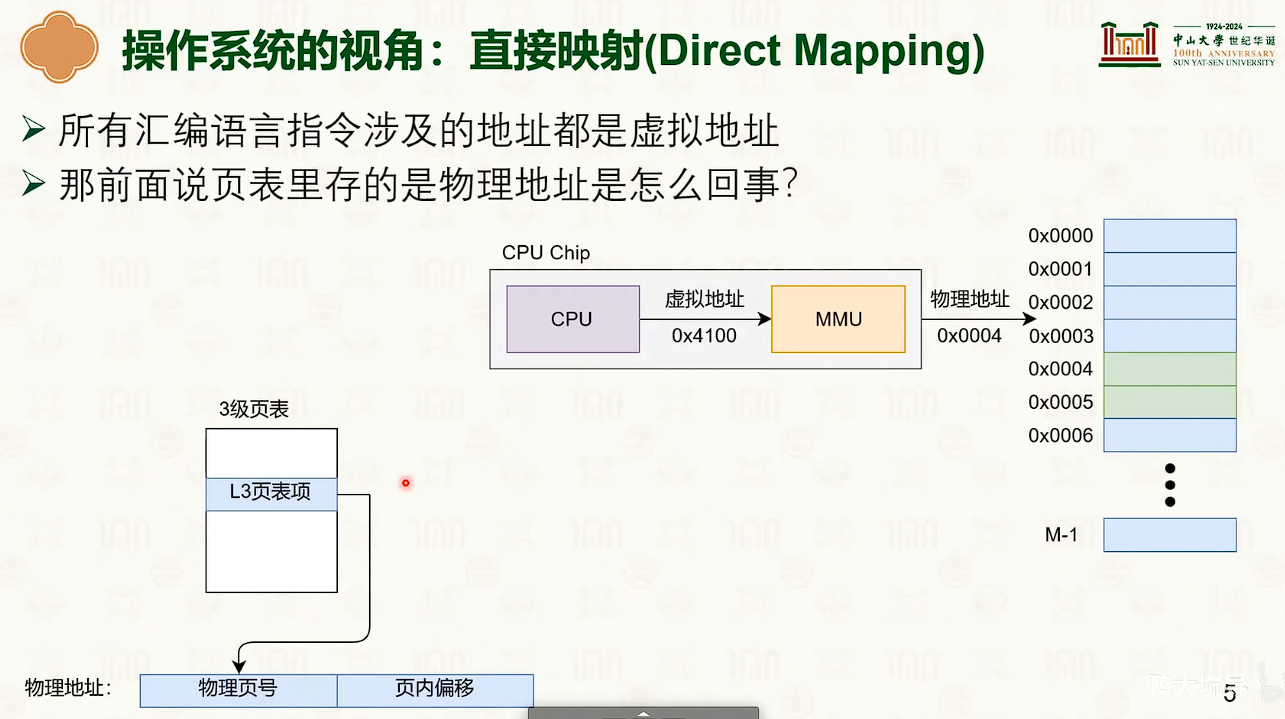Select the slide title 直接映射(Direct Mapping)
The image size is (1285, 719).
point(727,52)
